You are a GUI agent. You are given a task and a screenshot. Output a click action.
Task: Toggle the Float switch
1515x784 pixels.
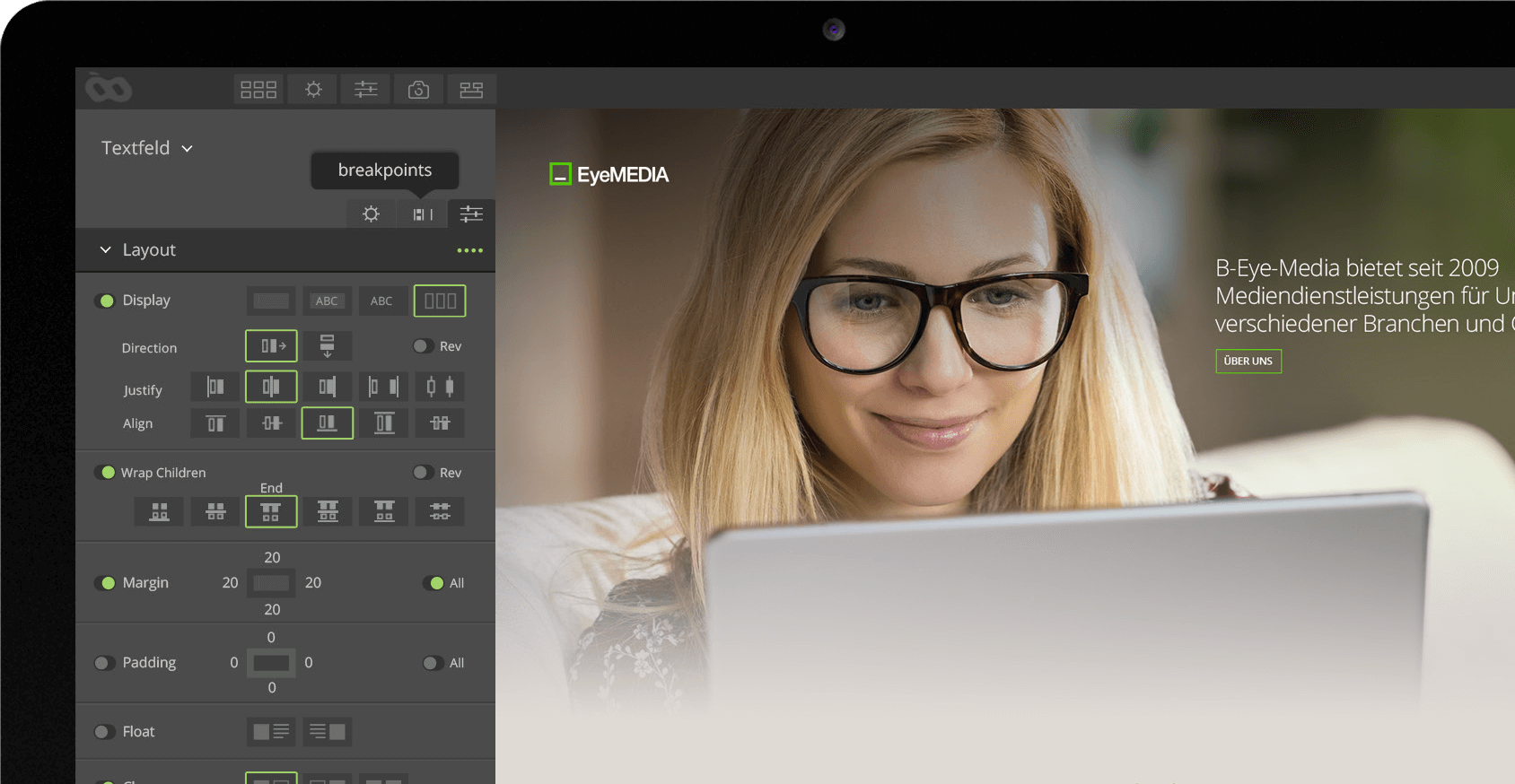point(104,732)
